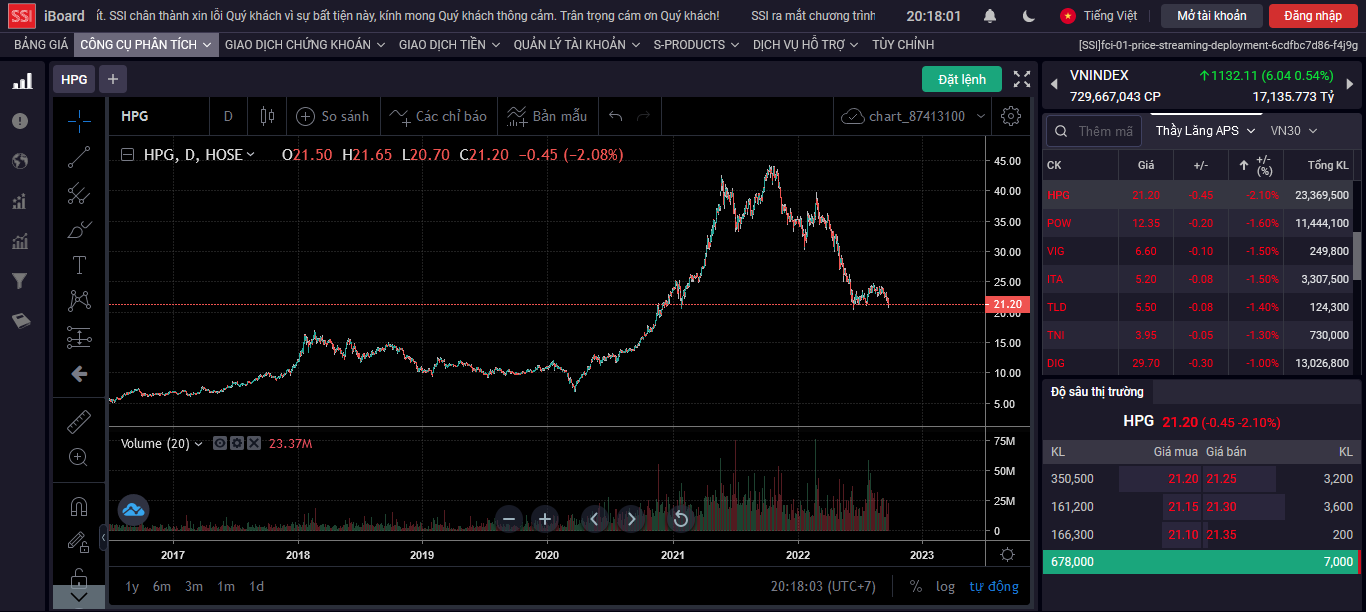This screenshot has width=1366, height=612.
Task: Select the brush drawing tool
Action: coord(79,229)
